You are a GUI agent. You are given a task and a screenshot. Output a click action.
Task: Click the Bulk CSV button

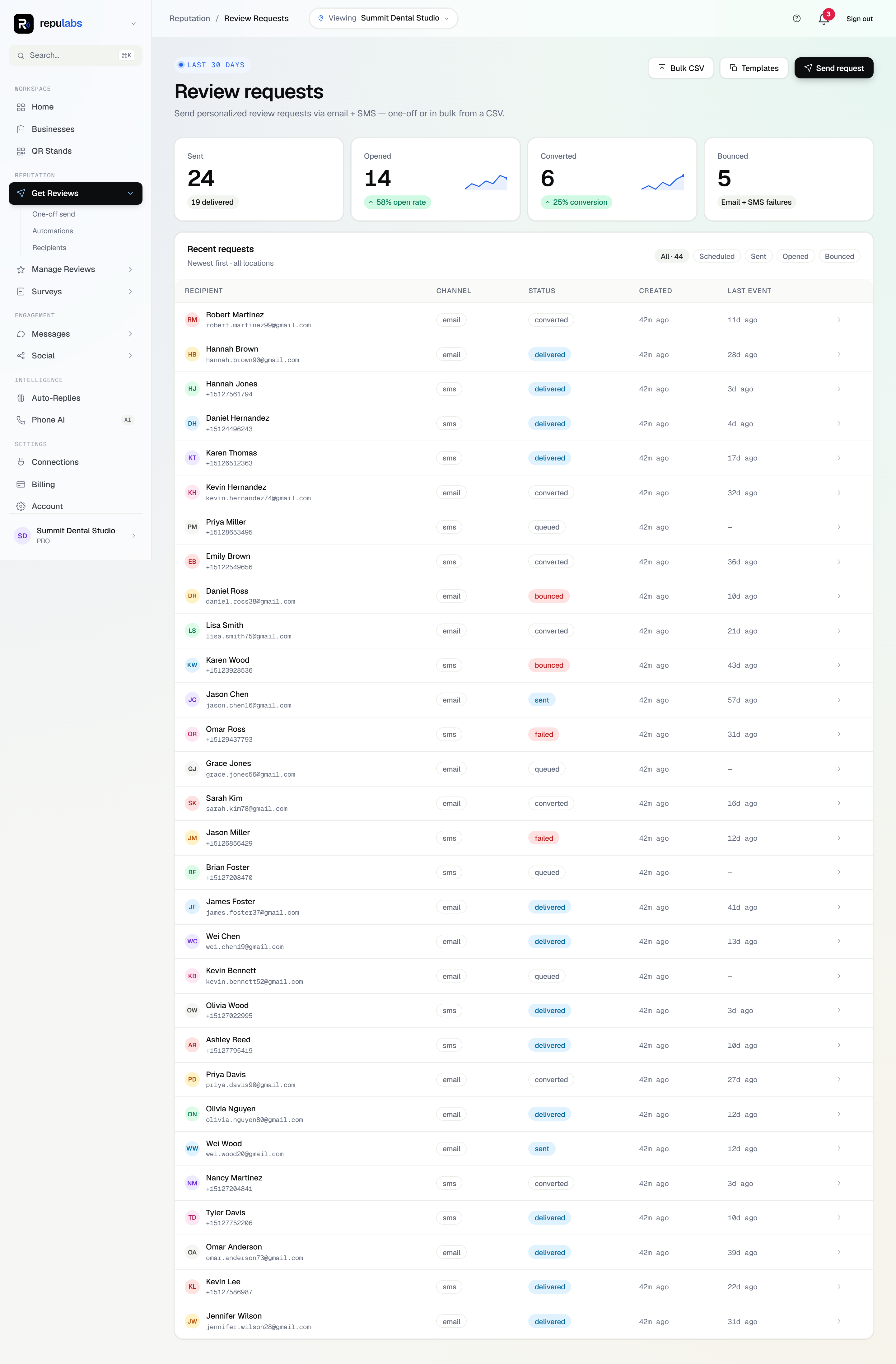coord(681,68)
